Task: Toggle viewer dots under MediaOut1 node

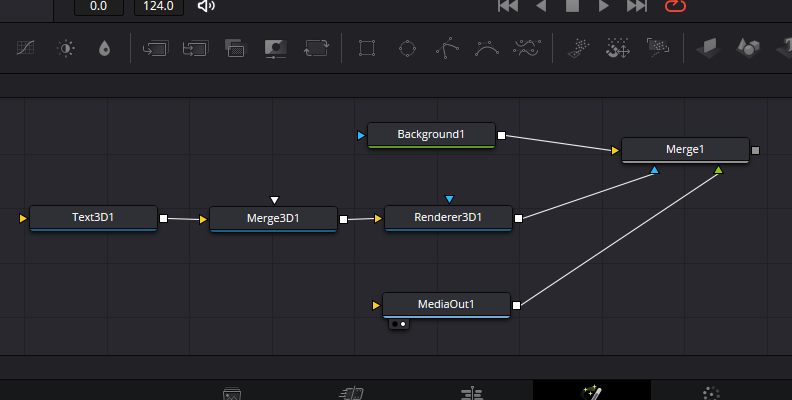Action: (x=398, y=324)
